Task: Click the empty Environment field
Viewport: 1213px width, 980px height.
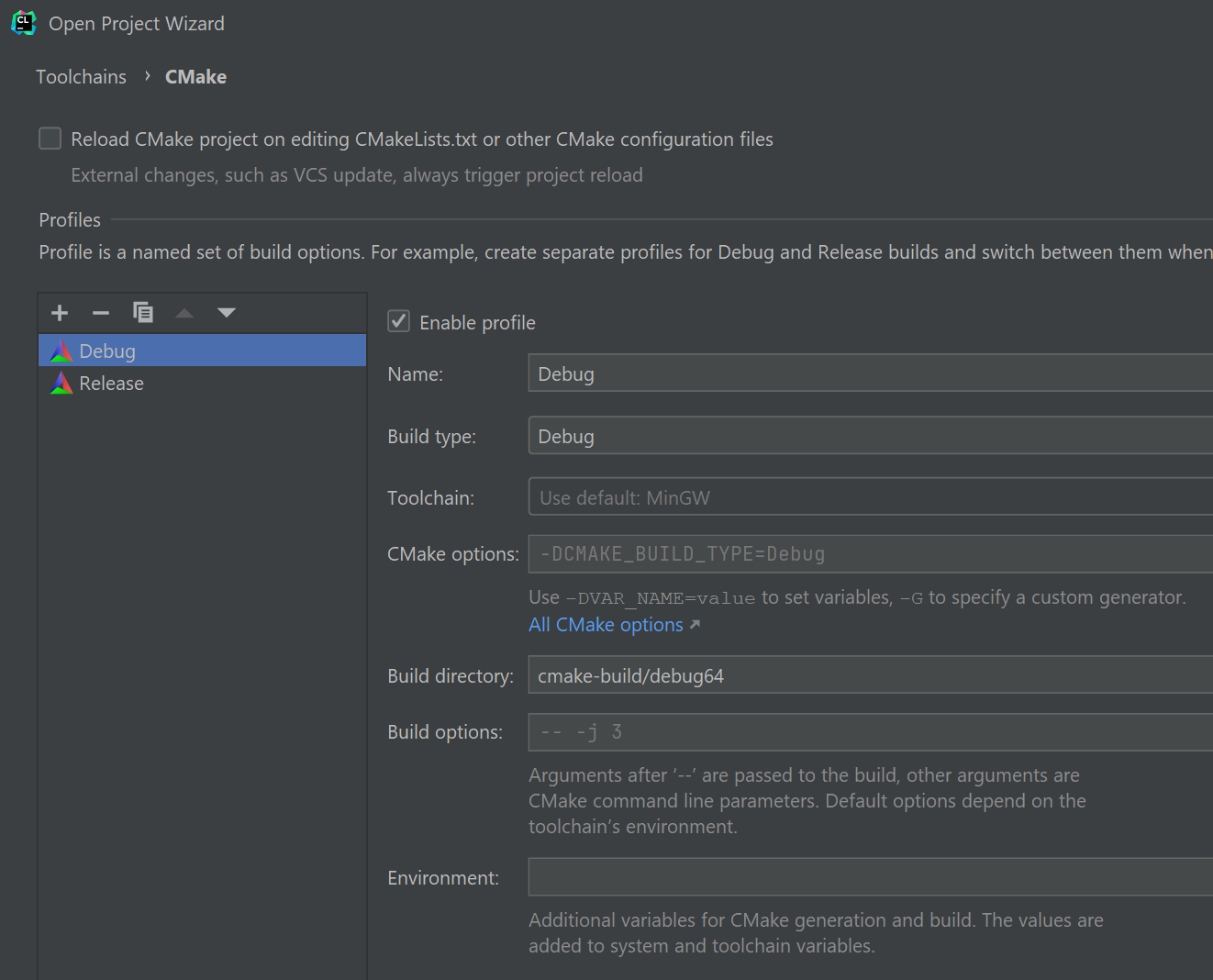Action: point(870,877)
